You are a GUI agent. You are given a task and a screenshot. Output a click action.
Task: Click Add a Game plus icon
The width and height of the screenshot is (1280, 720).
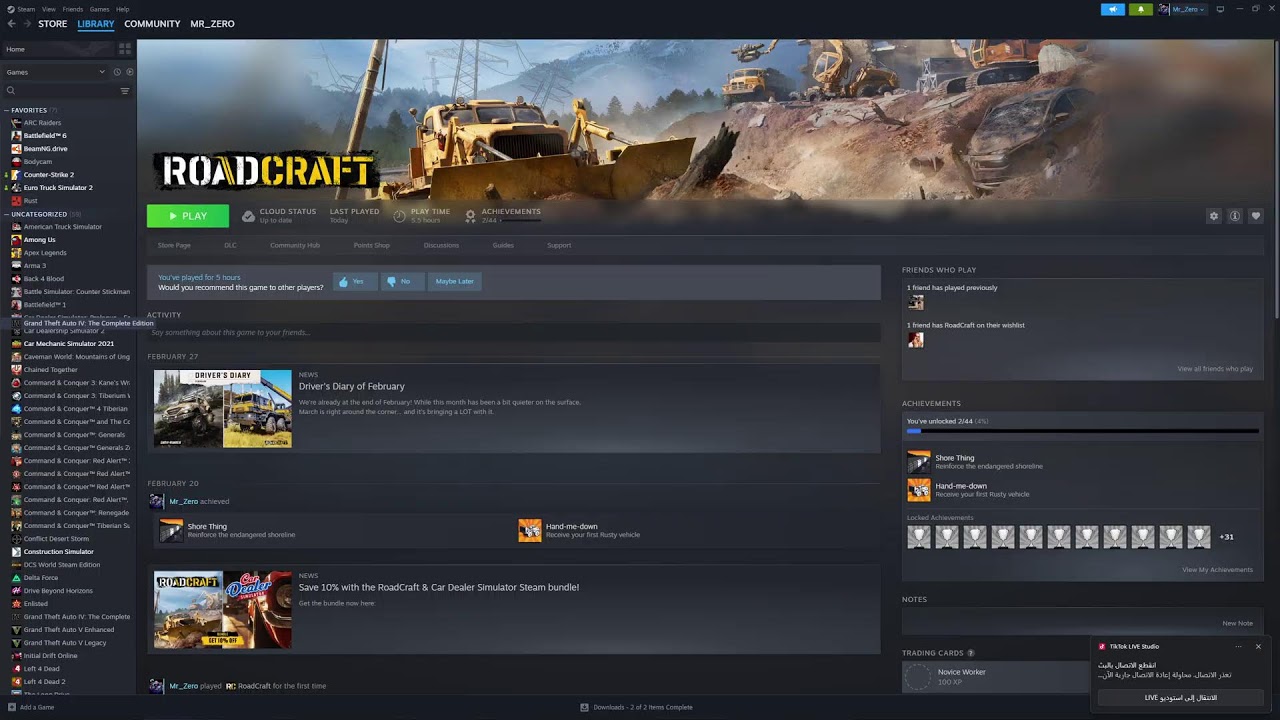click(x=11, y=707)
